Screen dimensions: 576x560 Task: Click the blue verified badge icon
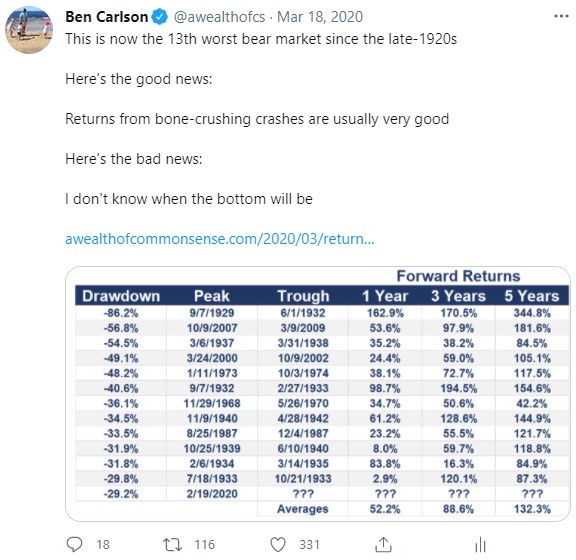pos(159,17)
